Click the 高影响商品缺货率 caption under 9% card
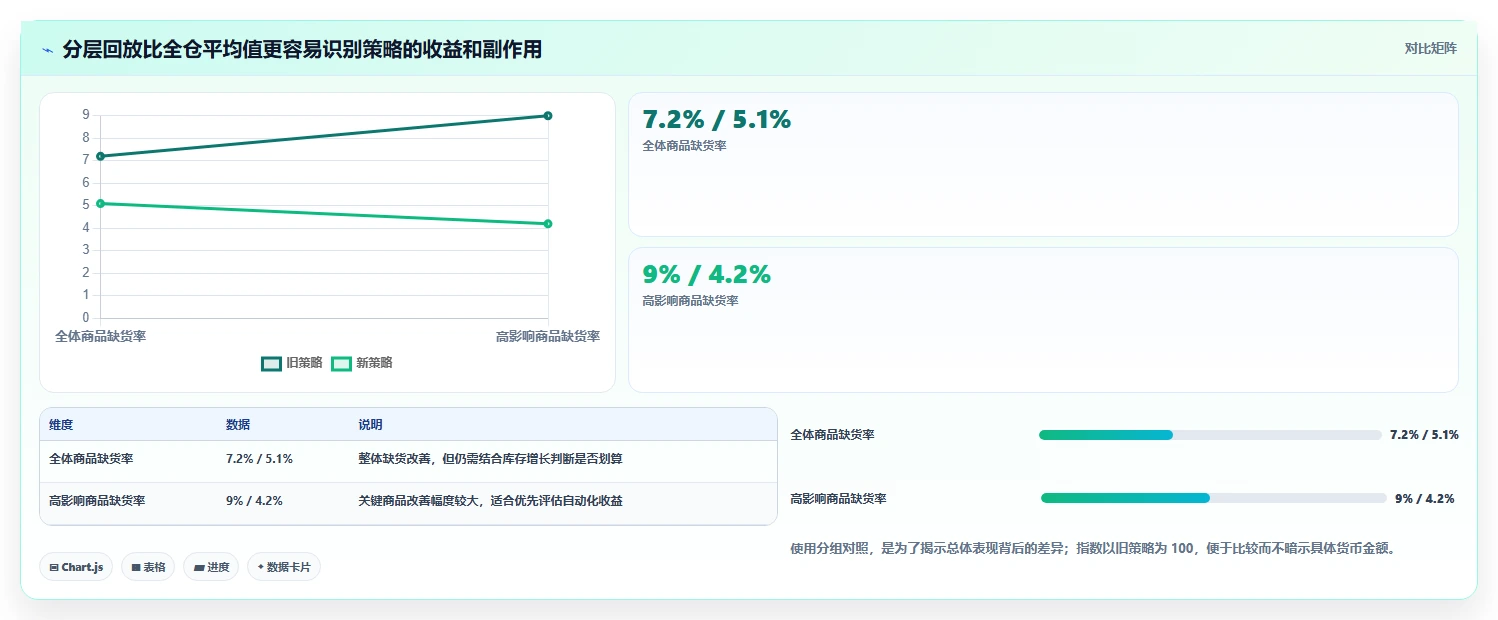1498x620 pixels. [690, 300]
